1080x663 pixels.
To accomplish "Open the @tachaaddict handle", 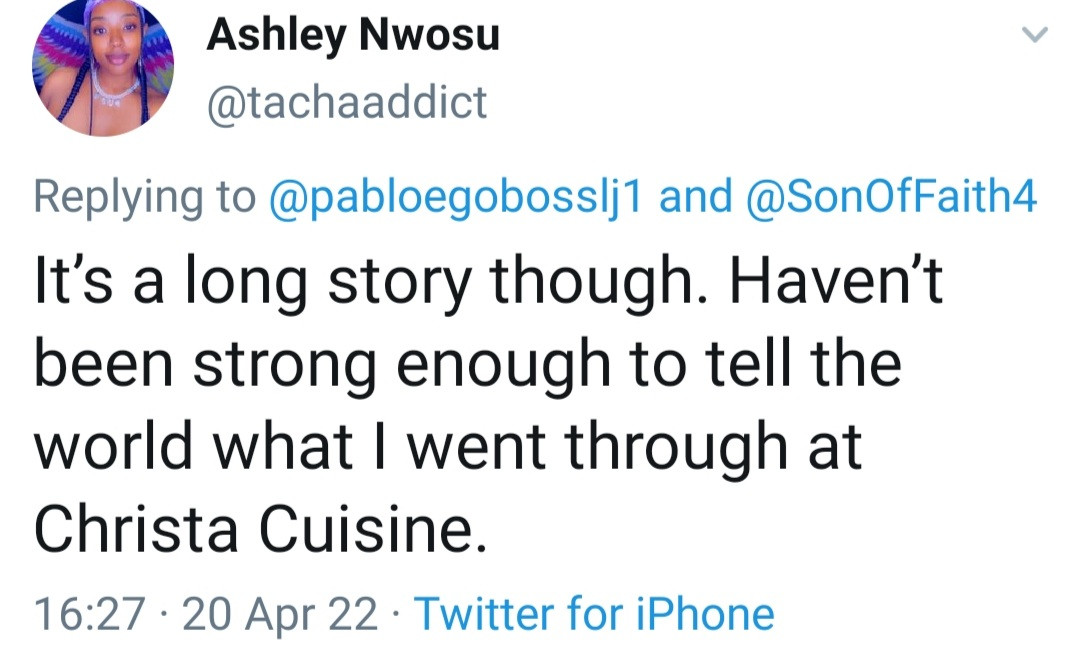I will [346, 103].
